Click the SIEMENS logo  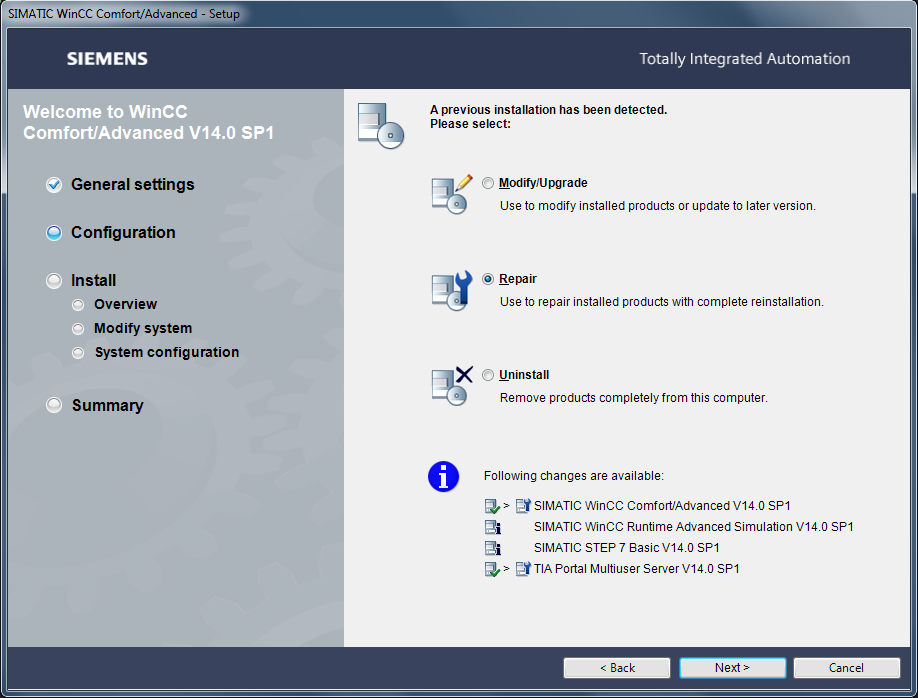[107, 59]
